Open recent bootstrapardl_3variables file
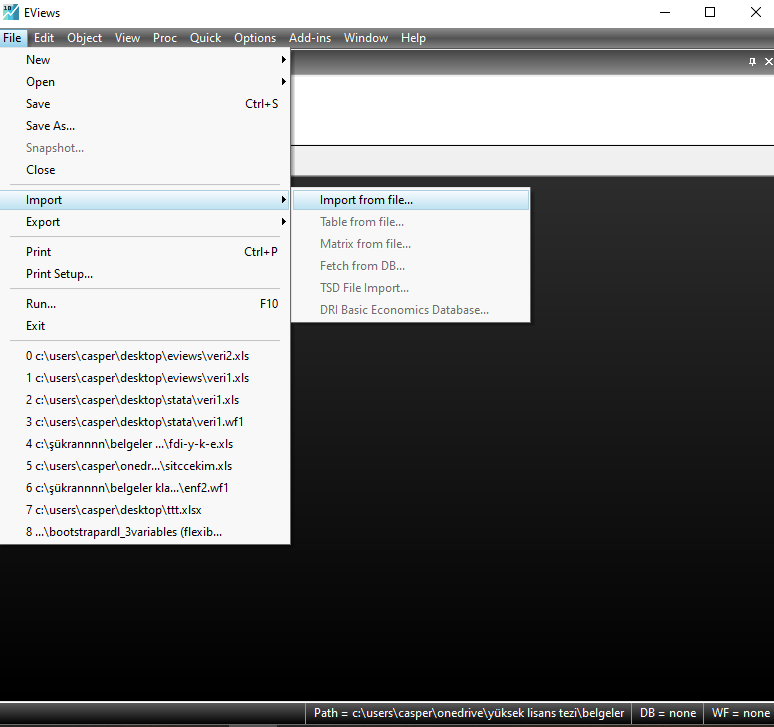 point(145,532)
